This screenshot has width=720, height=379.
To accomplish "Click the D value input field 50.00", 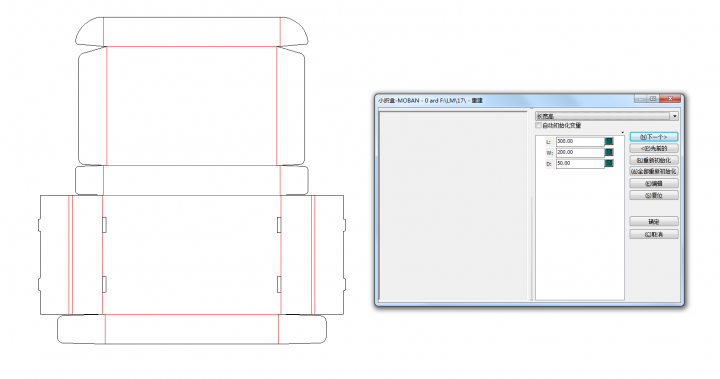I will [x=580, y=164].
